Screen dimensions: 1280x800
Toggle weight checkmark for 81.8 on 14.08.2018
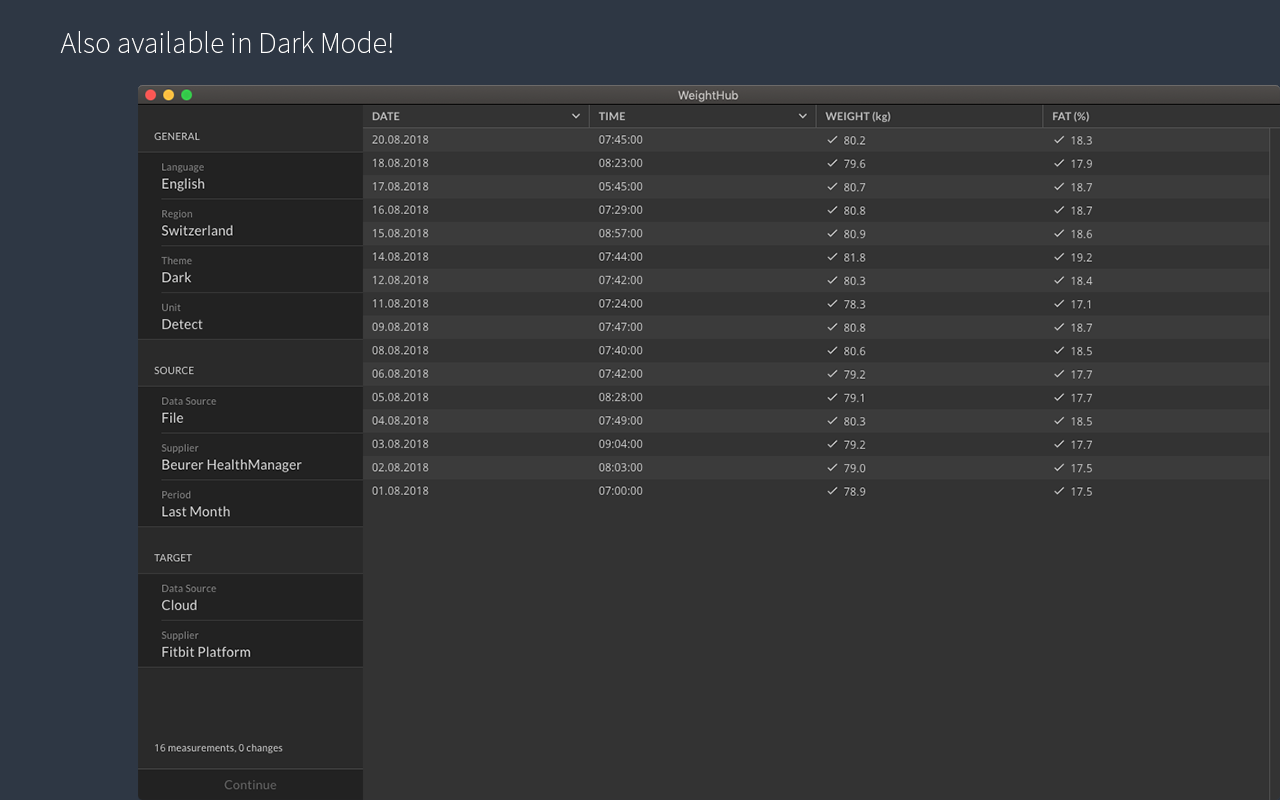[832, 257]
